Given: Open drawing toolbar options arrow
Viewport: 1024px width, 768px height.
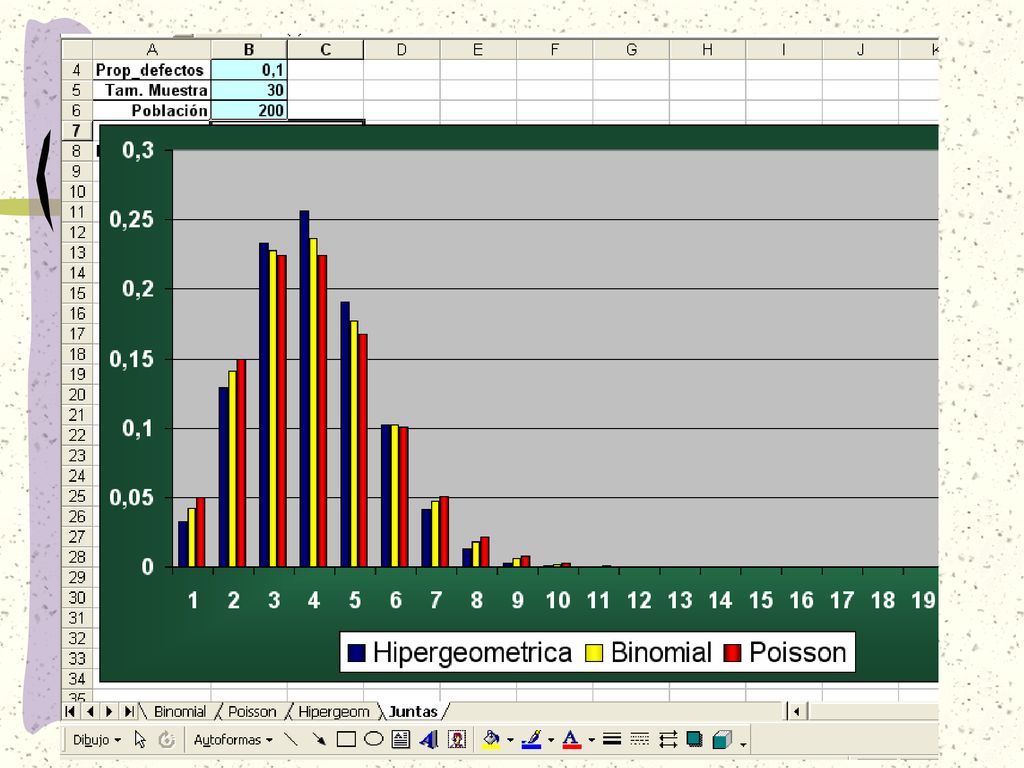Looking at the screenshot, I should click(743, 743).
